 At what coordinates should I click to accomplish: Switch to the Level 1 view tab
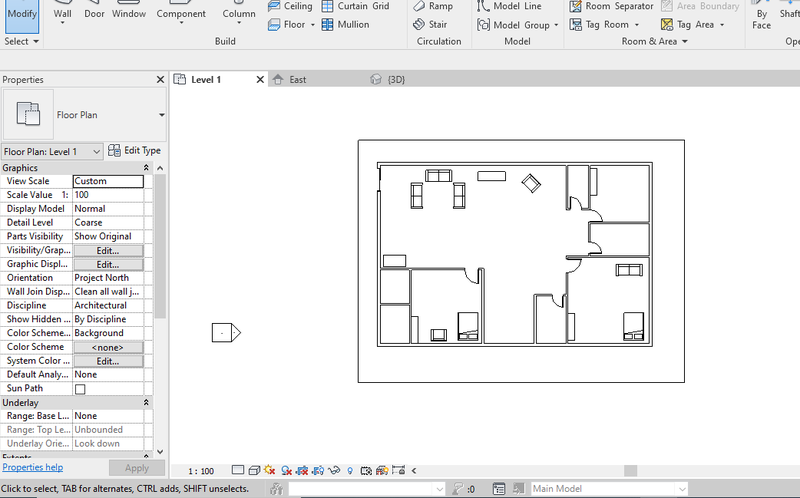pyautogui.click(x=206, y=80)
